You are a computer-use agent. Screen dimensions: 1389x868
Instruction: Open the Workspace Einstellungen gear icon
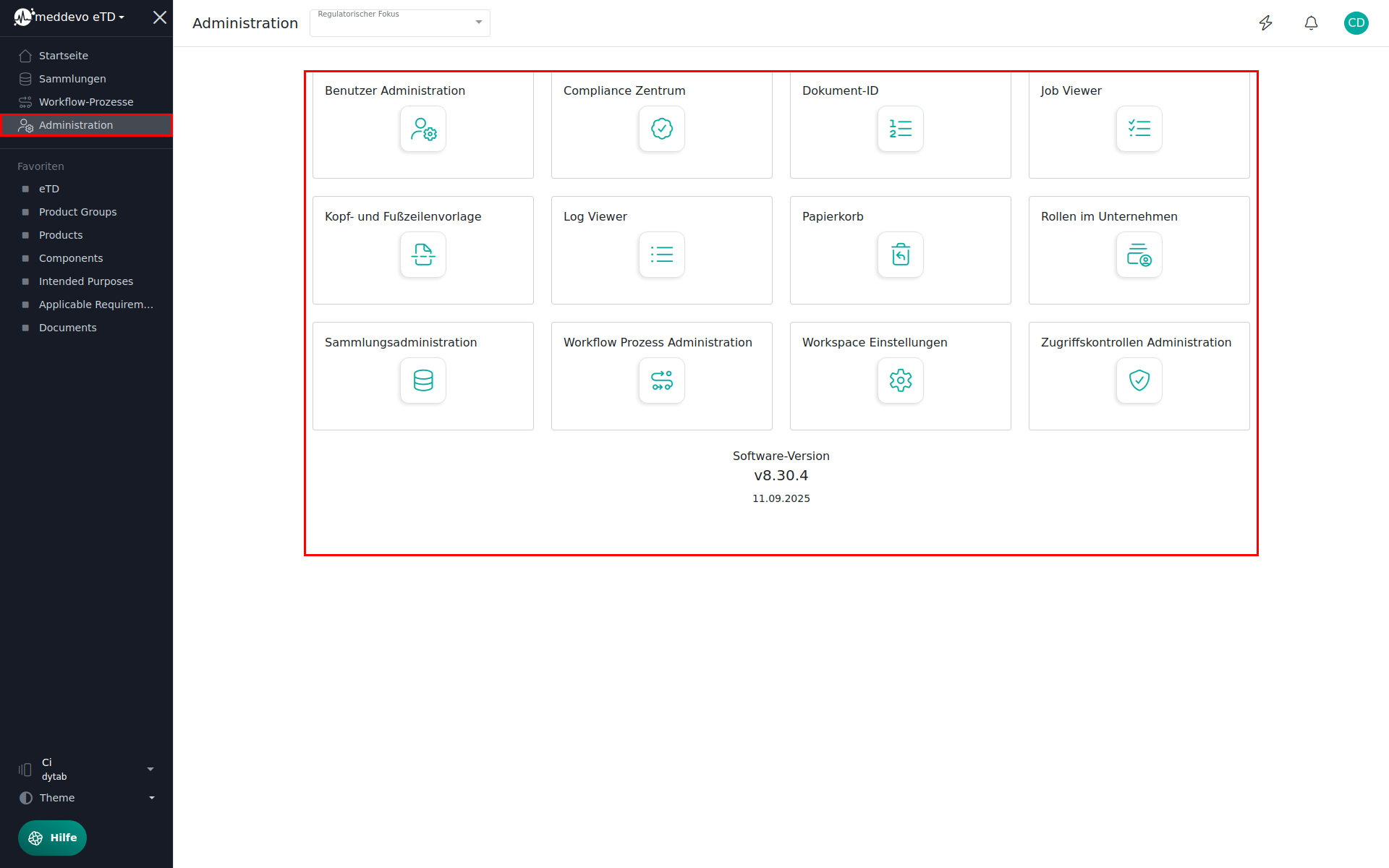pos(901,380)
